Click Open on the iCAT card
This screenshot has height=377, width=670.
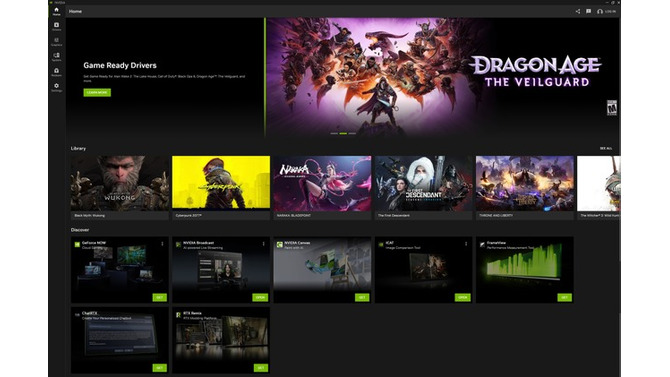click(463, 297)
